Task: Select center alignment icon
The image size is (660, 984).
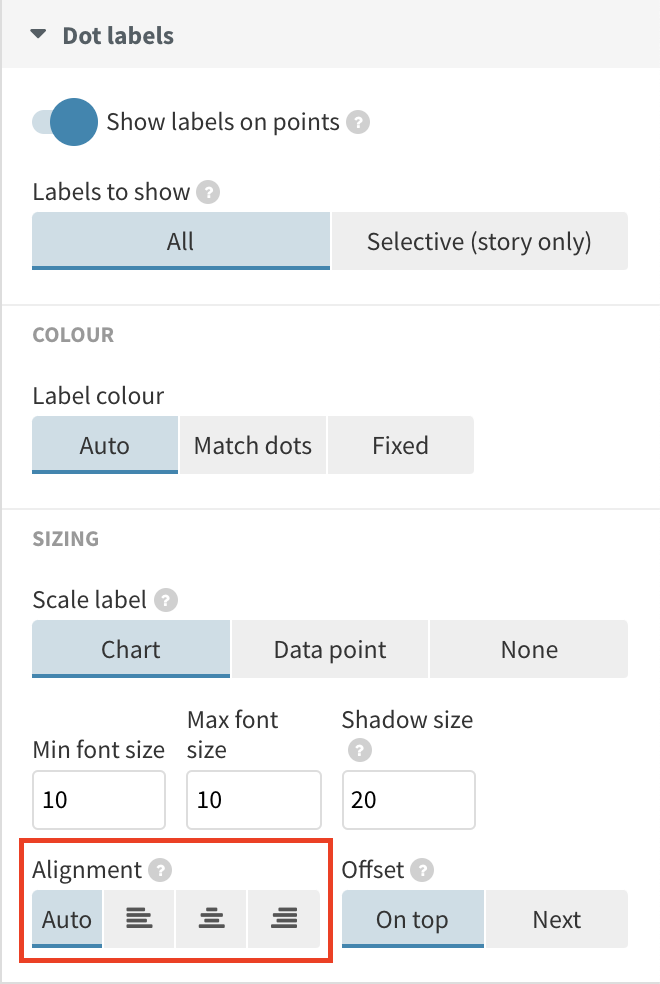Action: (x=211, y=919)
